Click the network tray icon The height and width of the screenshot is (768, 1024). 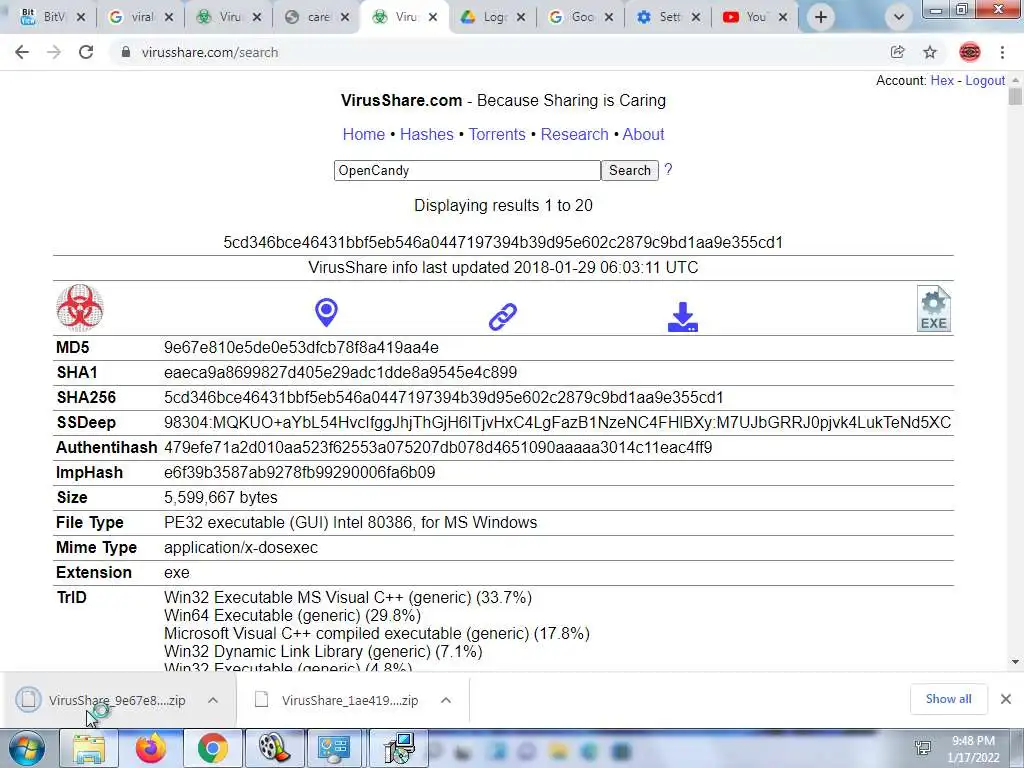pos(923,748)
